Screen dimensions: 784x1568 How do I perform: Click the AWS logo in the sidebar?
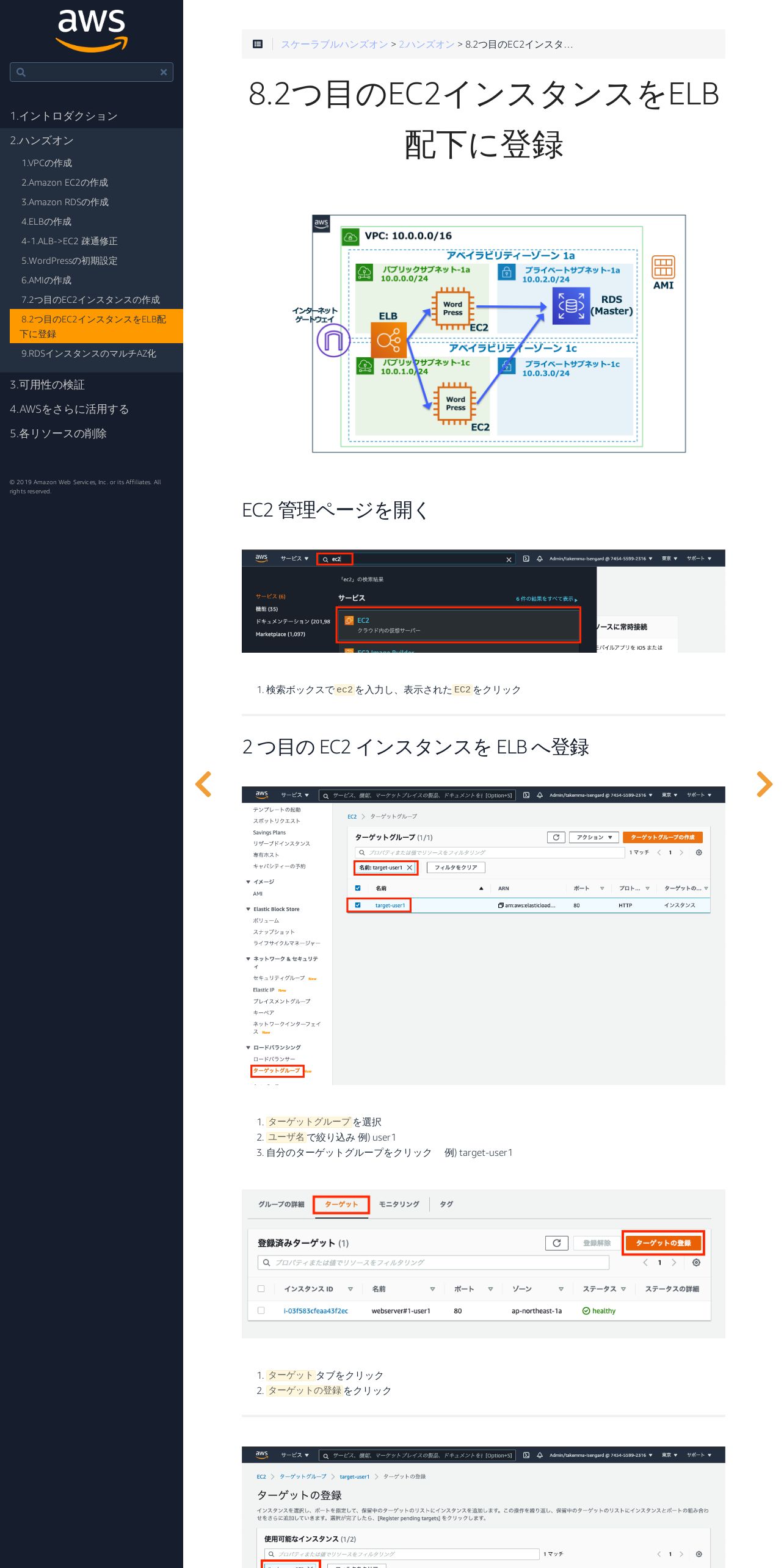(92, 31)
